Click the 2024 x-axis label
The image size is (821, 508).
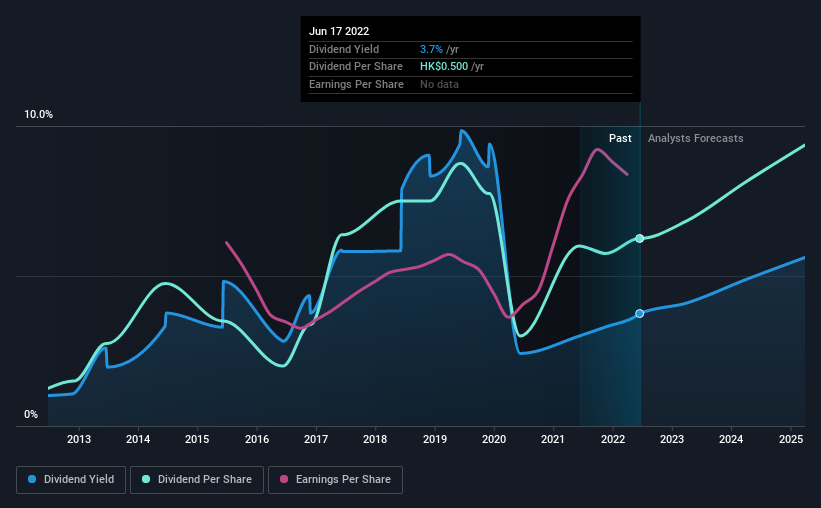pos(731,439)
